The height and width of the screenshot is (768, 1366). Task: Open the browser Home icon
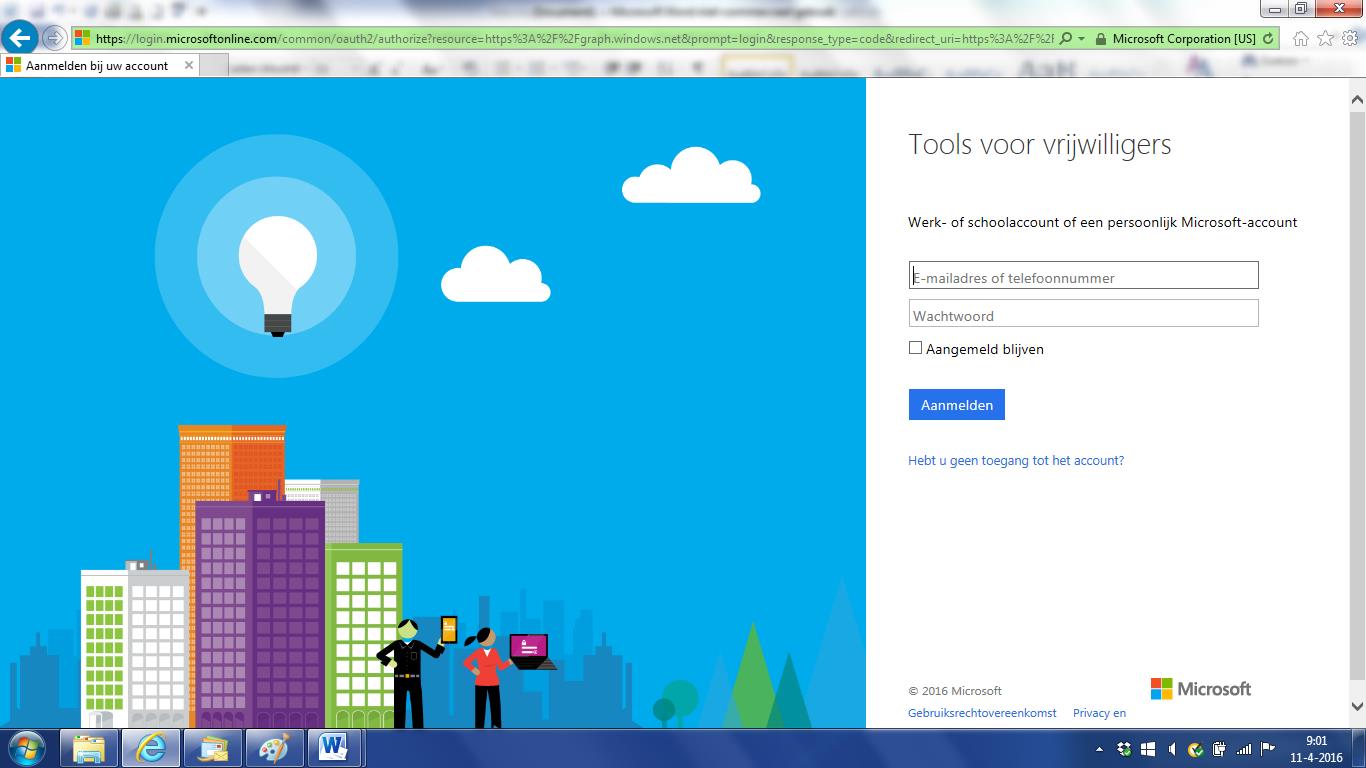pyautogui.click(x=1300, y=39)
